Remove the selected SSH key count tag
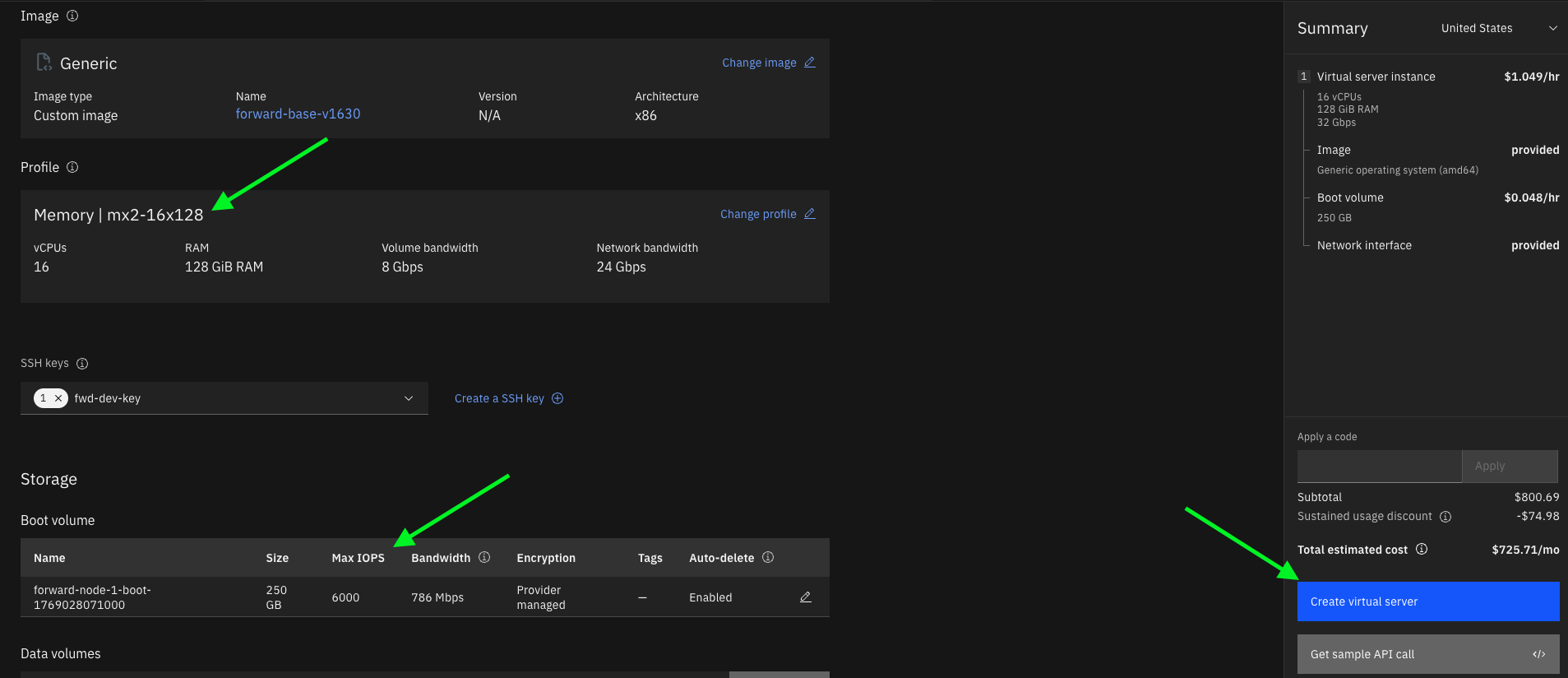 (58, 398)
